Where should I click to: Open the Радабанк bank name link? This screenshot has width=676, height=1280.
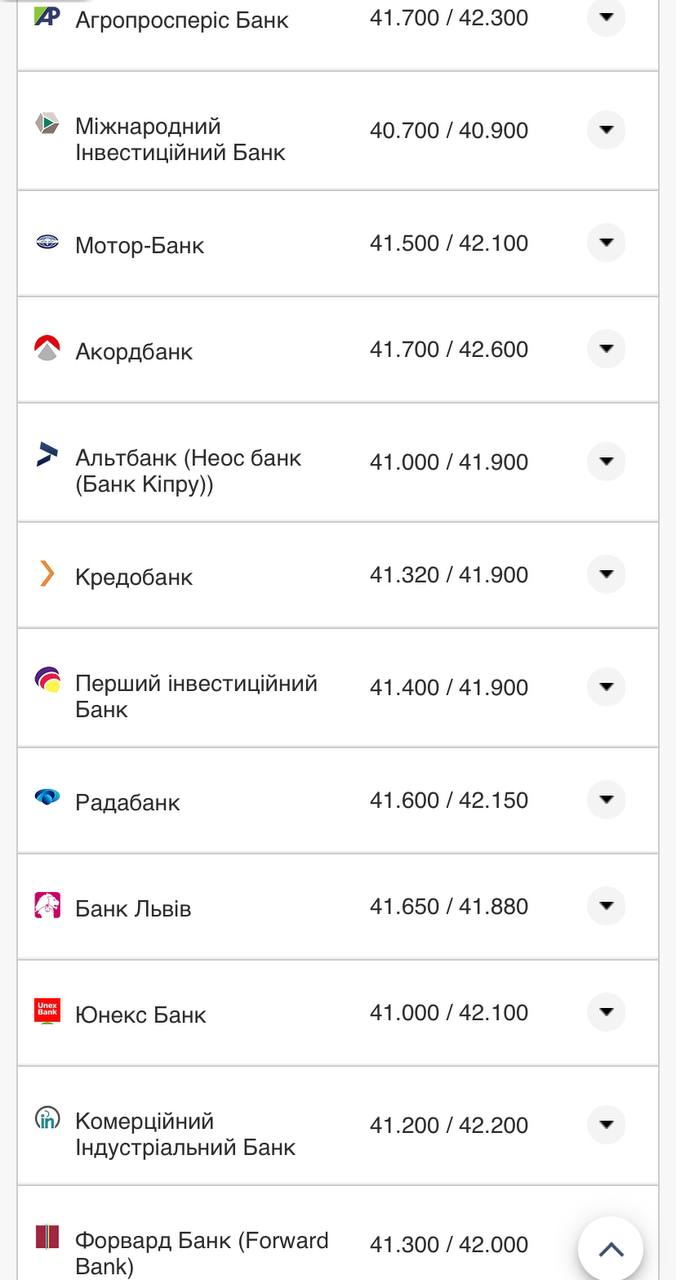(127, 802)
